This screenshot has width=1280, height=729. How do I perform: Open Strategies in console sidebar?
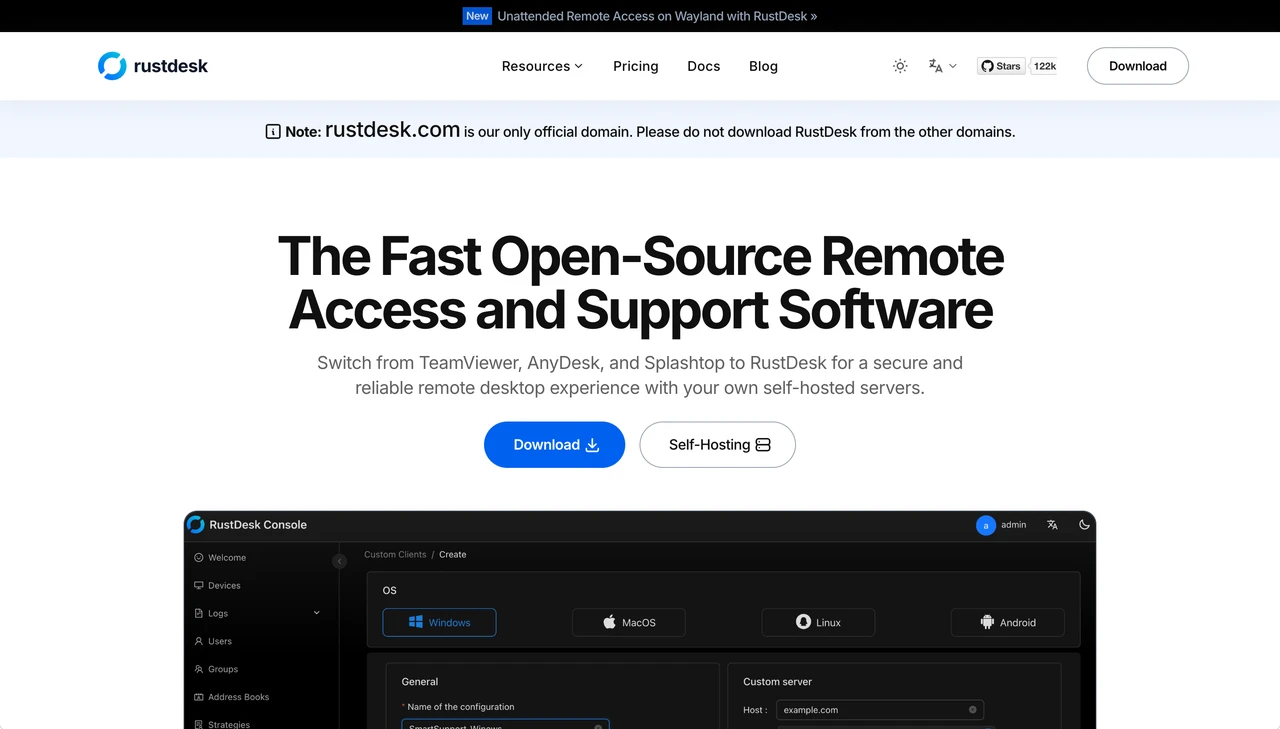pyautogui.click(x=222, y=724)
